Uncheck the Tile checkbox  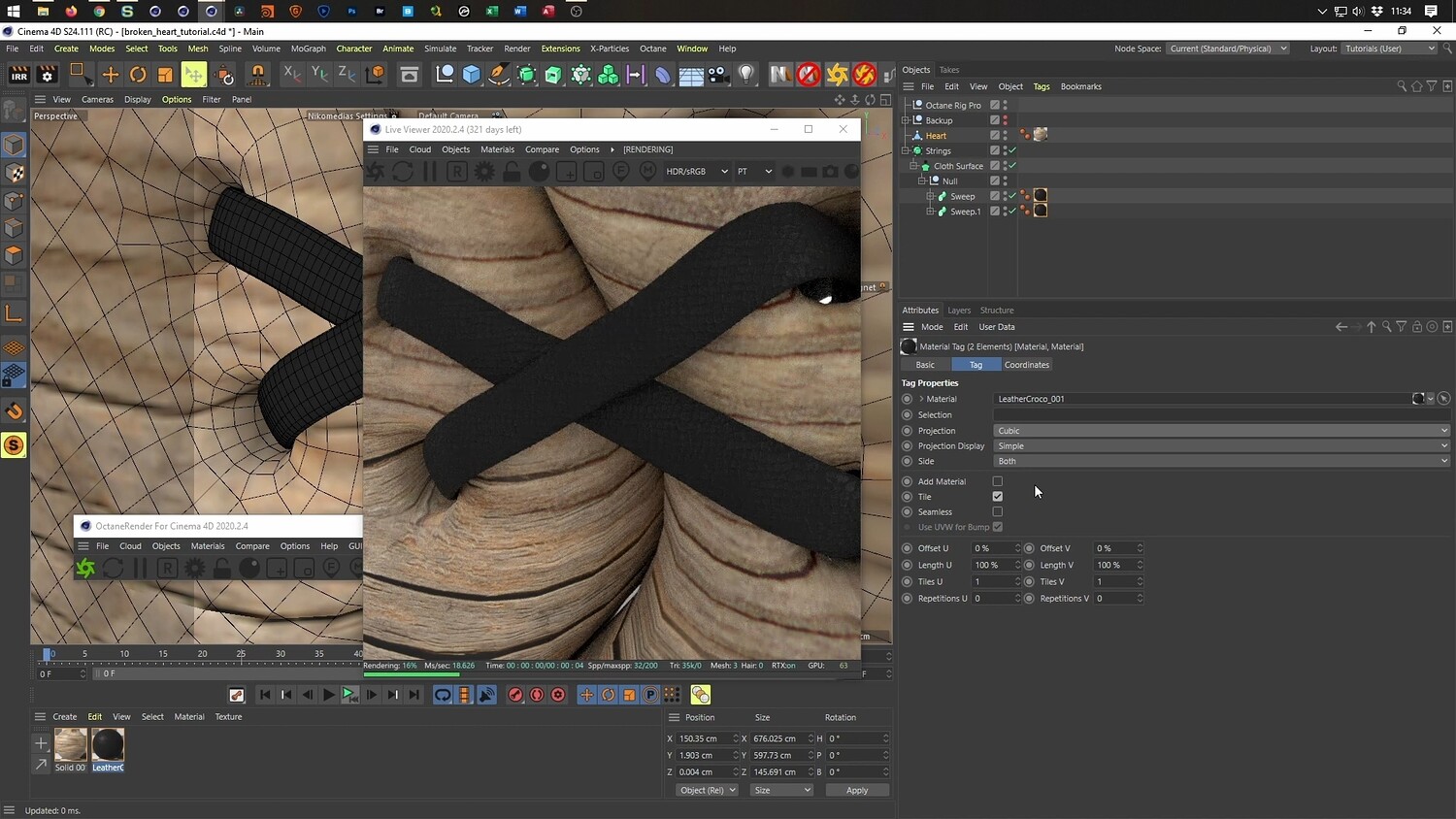point(997,497)
